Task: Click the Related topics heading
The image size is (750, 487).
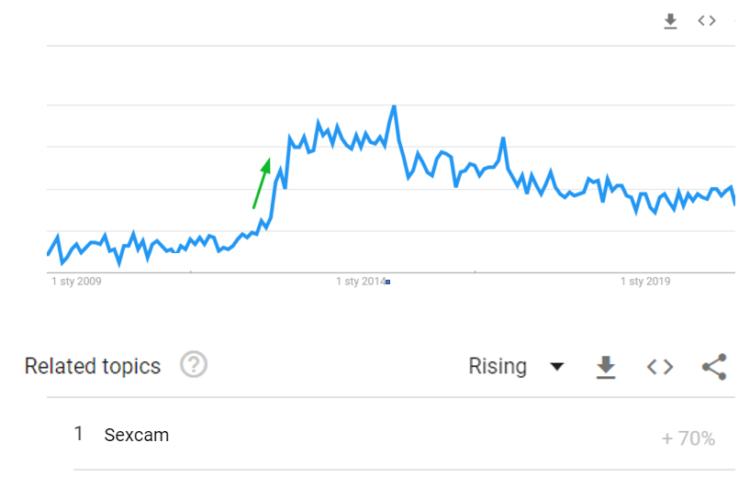Action: pos(92,366)
